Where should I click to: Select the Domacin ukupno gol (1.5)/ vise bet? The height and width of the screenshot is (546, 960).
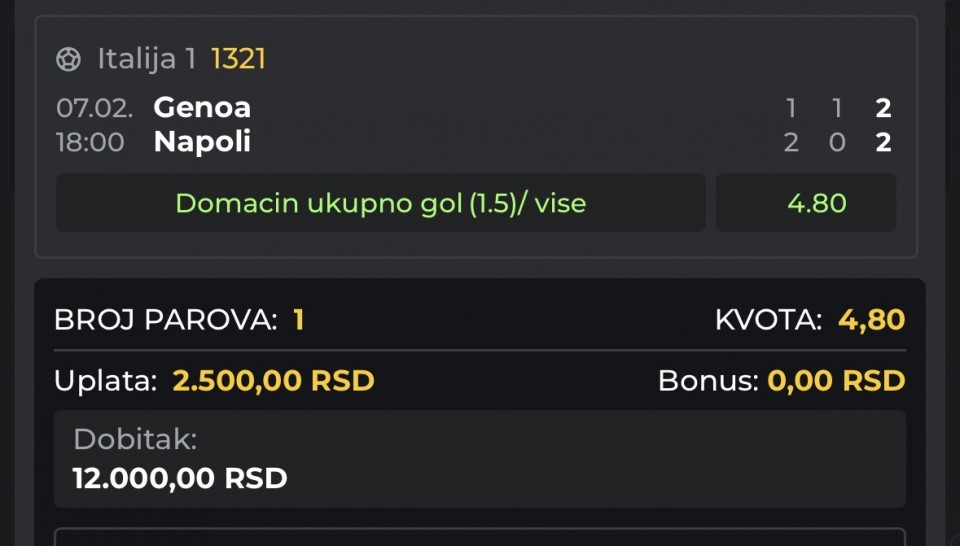380,204
